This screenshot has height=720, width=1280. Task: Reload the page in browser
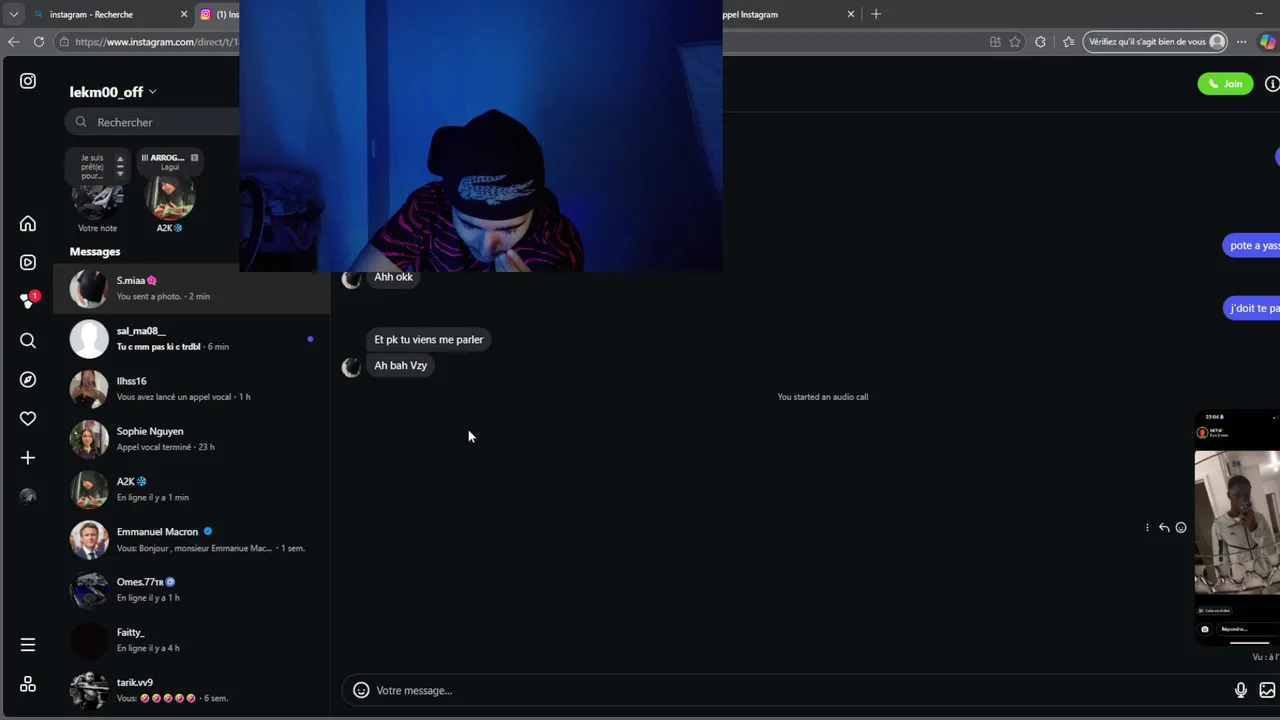[x=38, y=41]
